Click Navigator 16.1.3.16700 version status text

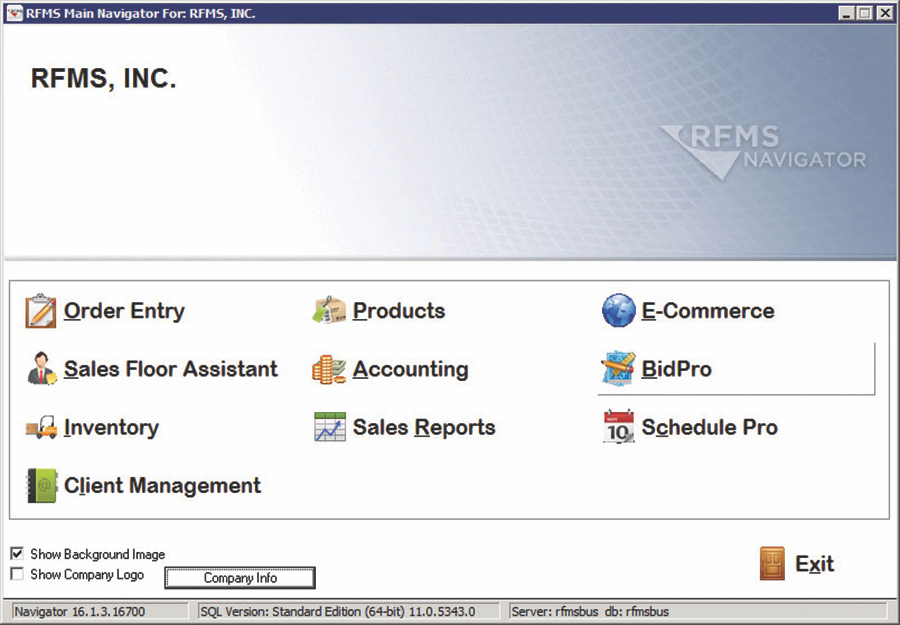click(x=80, y=612)
